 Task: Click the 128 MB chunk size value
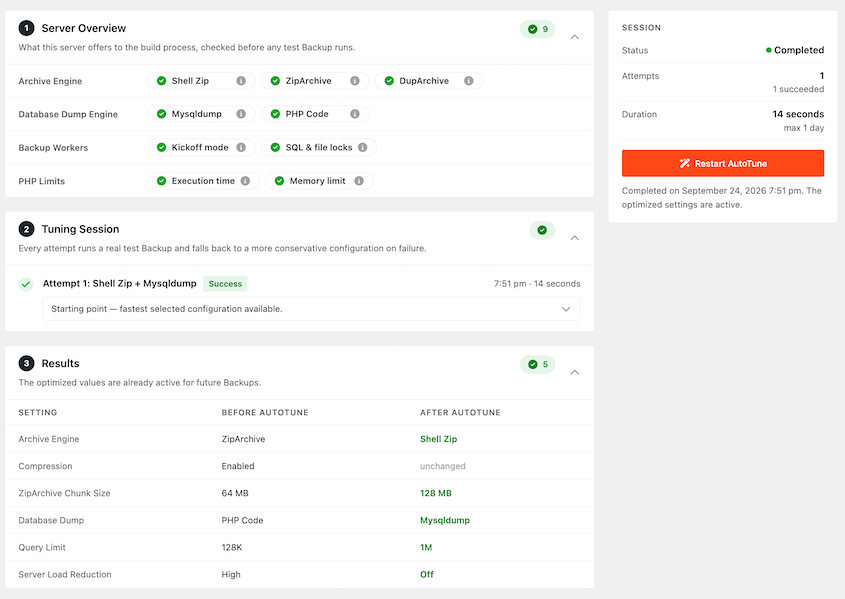point(436,493)
